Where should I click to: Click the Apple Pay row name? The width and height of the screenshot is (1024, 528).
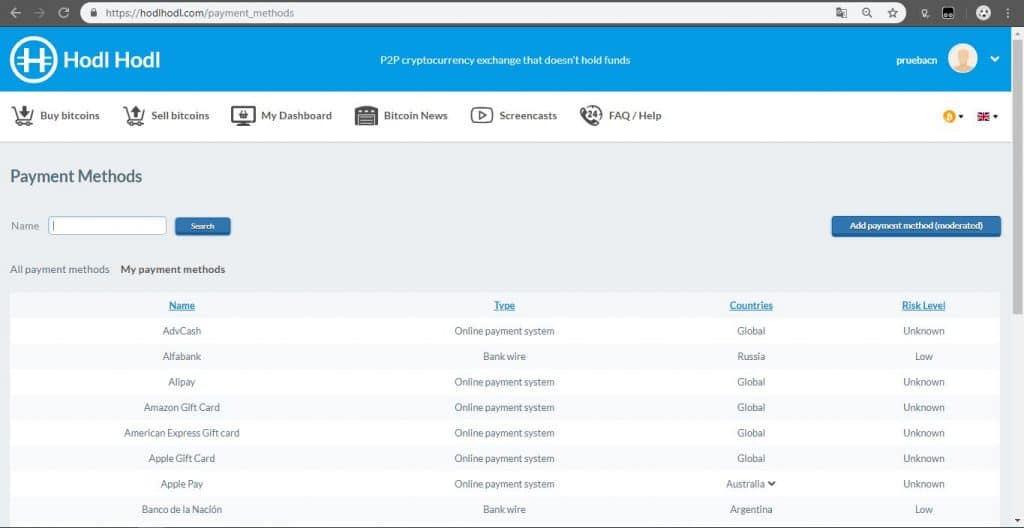click(x=182, y=484)
